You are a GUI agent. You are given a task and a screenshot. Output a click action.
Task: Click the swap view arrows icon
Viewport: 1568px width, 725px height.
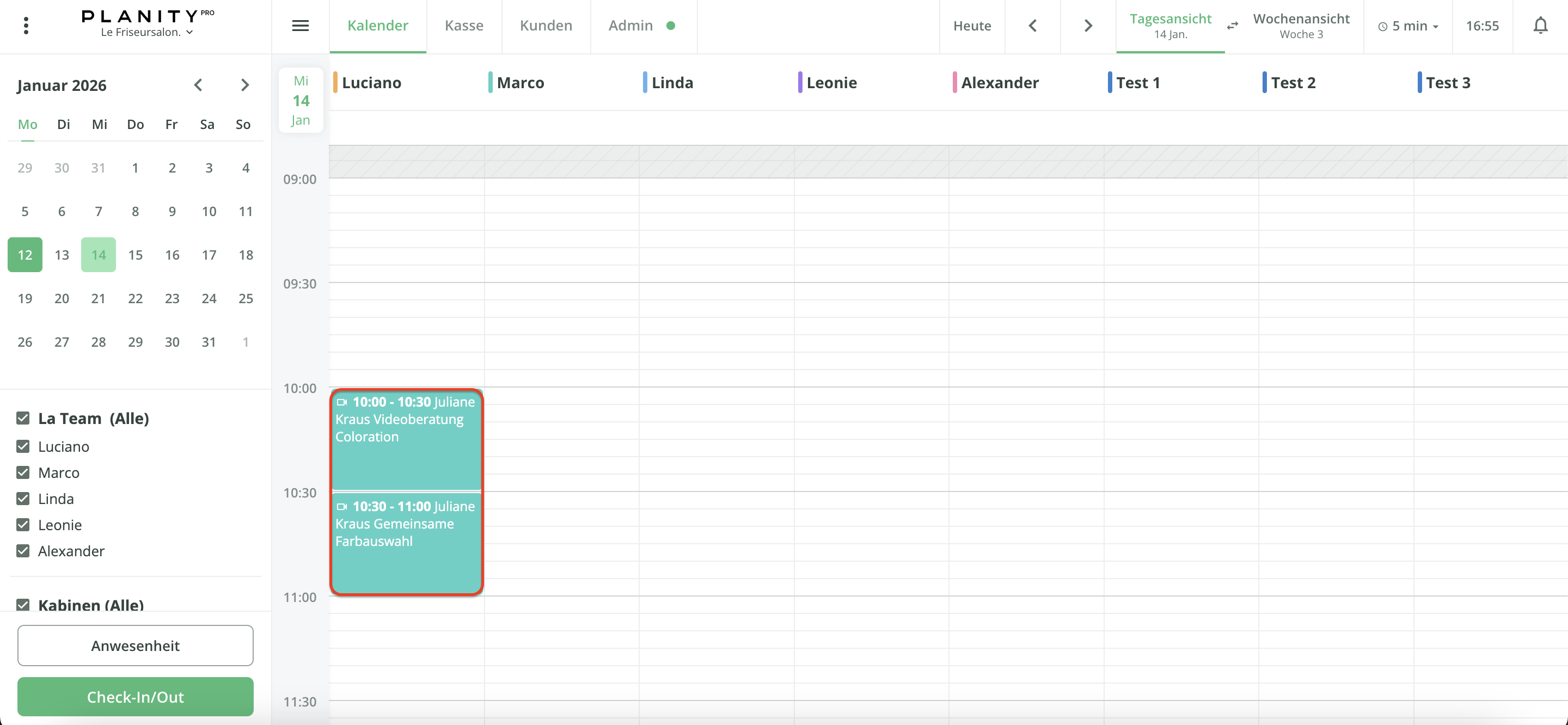click(x=1232, y=26)
